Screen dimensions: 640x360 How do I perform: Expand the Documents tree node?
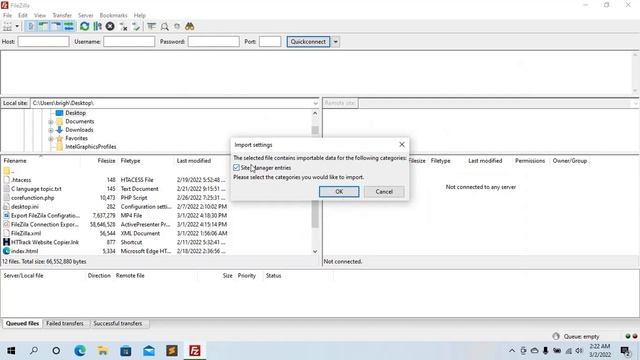[51, 122]
